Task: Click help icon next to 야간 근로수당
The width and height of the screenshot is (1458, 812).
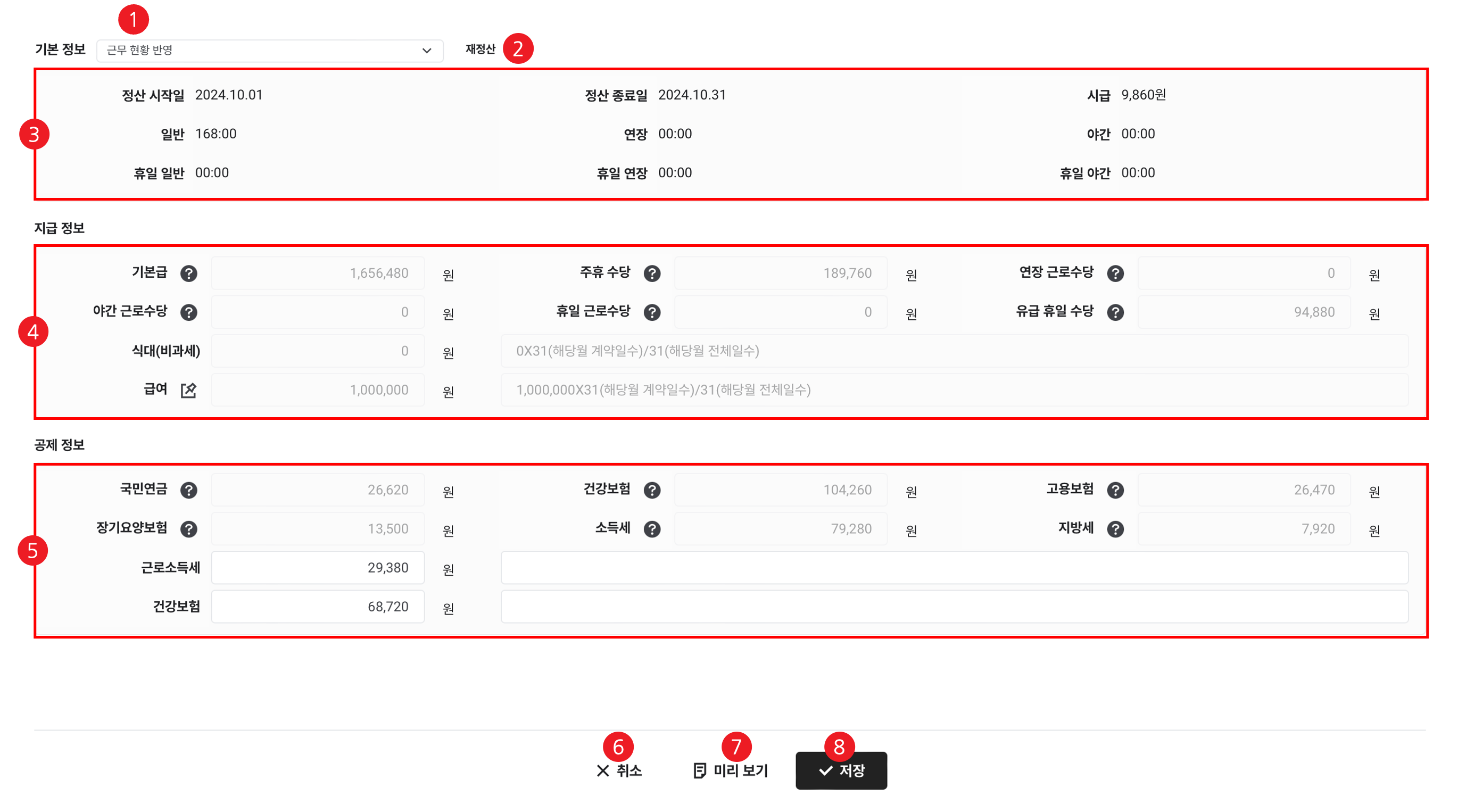Action: (x=188, y=312)
